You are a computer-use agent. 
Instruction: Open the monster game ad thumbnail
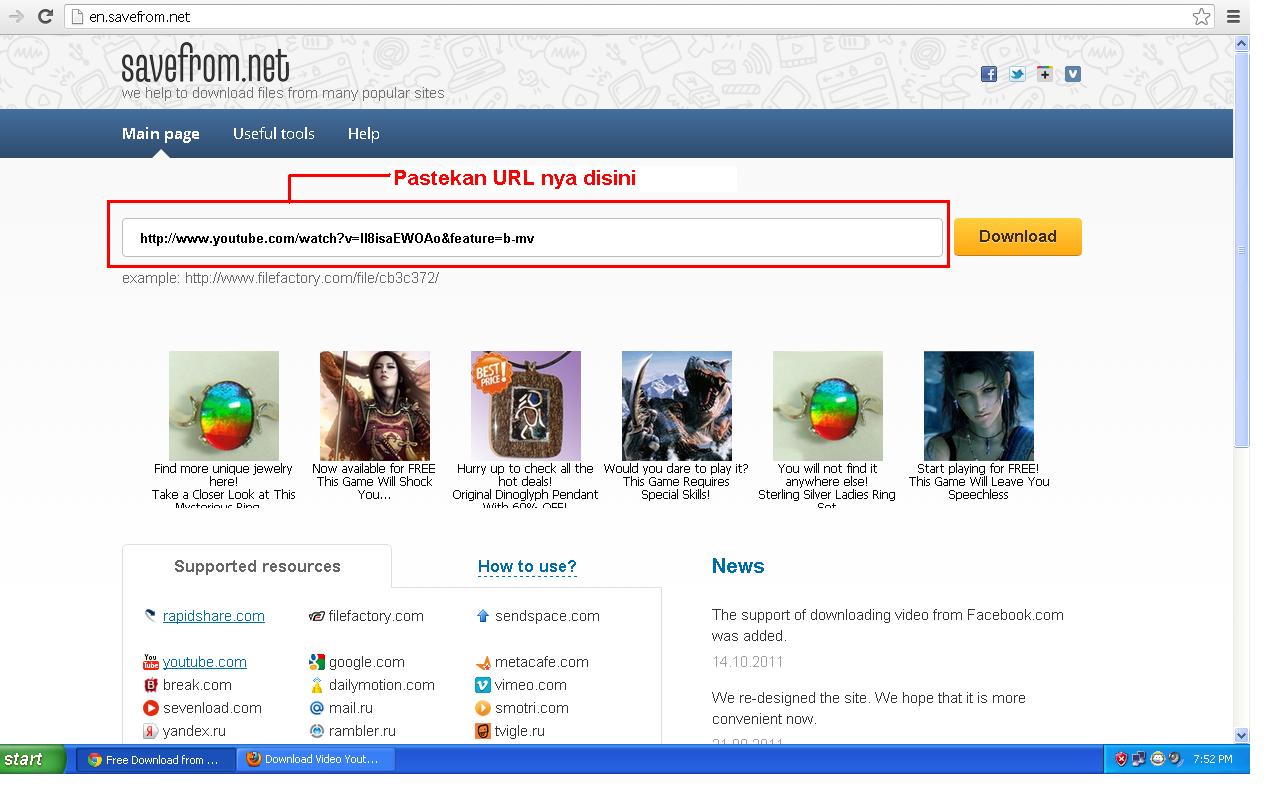pos(677,406)
